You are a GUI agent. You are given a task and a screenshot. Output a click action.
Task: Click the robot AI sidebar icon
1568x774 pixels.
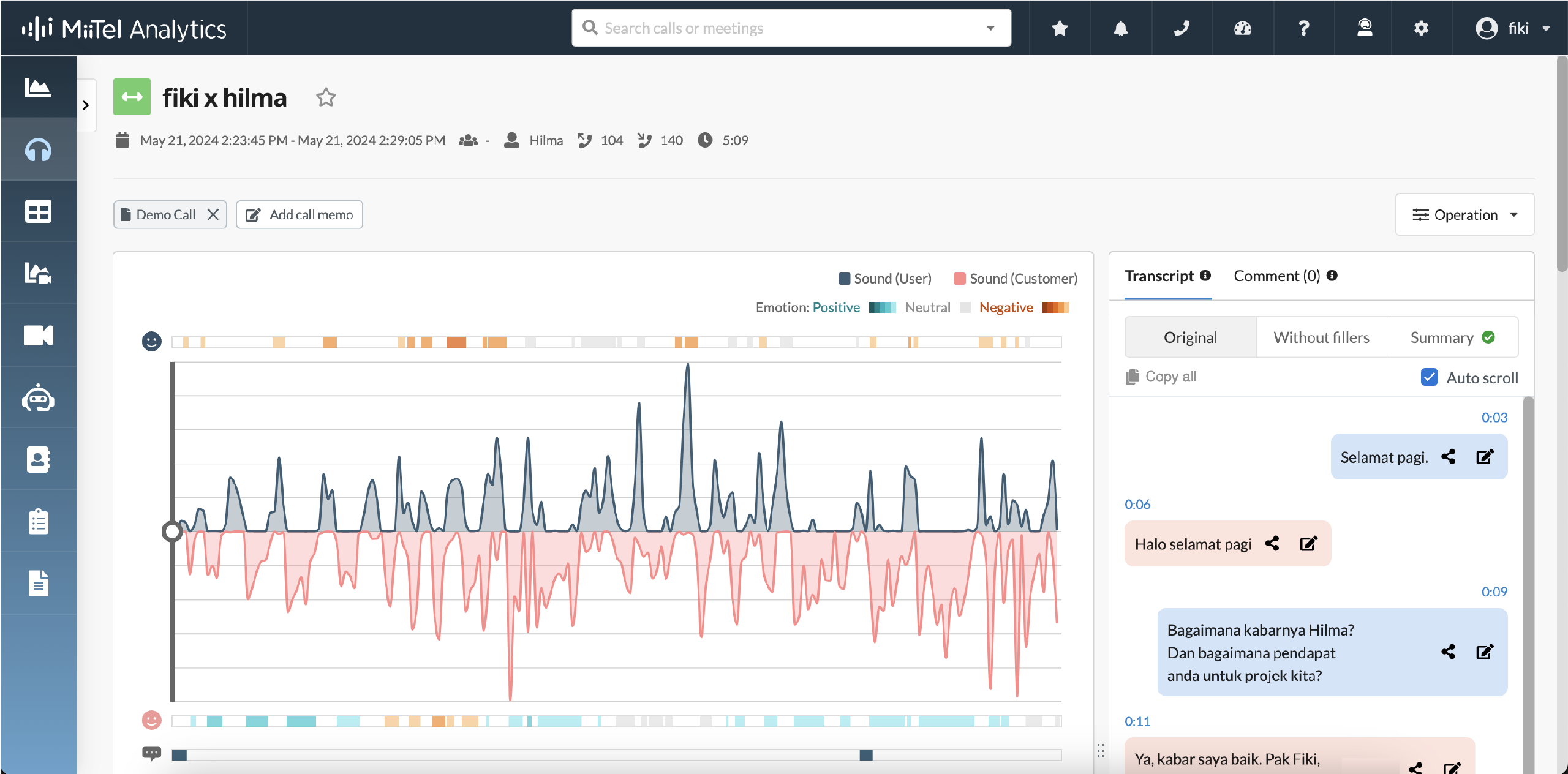pyautogui.click(x=38, y=398)
